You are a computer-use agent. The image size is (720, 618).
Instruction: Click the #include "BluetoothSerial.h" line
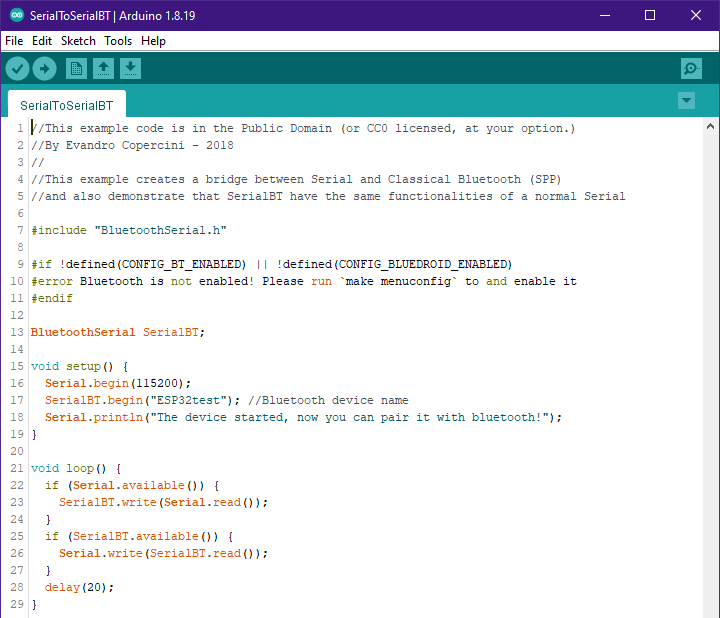(x=129, y=230)
